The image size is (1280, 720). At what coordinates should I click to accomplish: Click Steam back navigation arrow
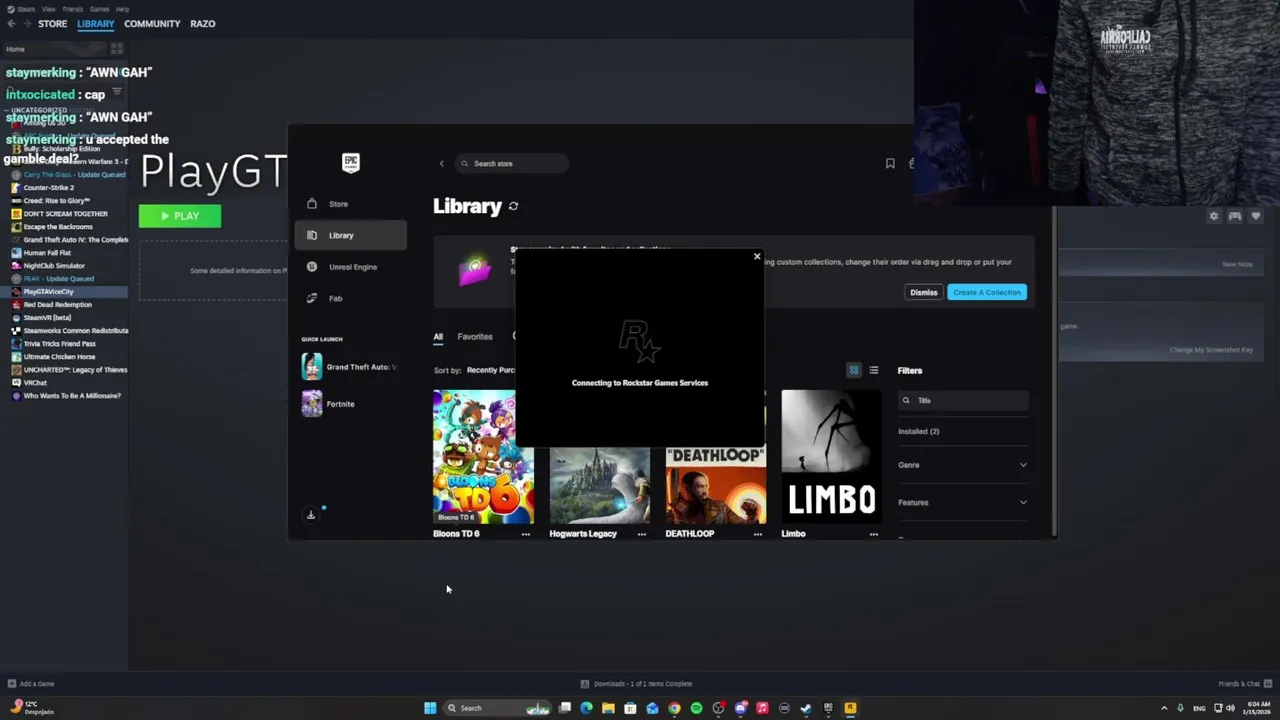click(11, 23)
